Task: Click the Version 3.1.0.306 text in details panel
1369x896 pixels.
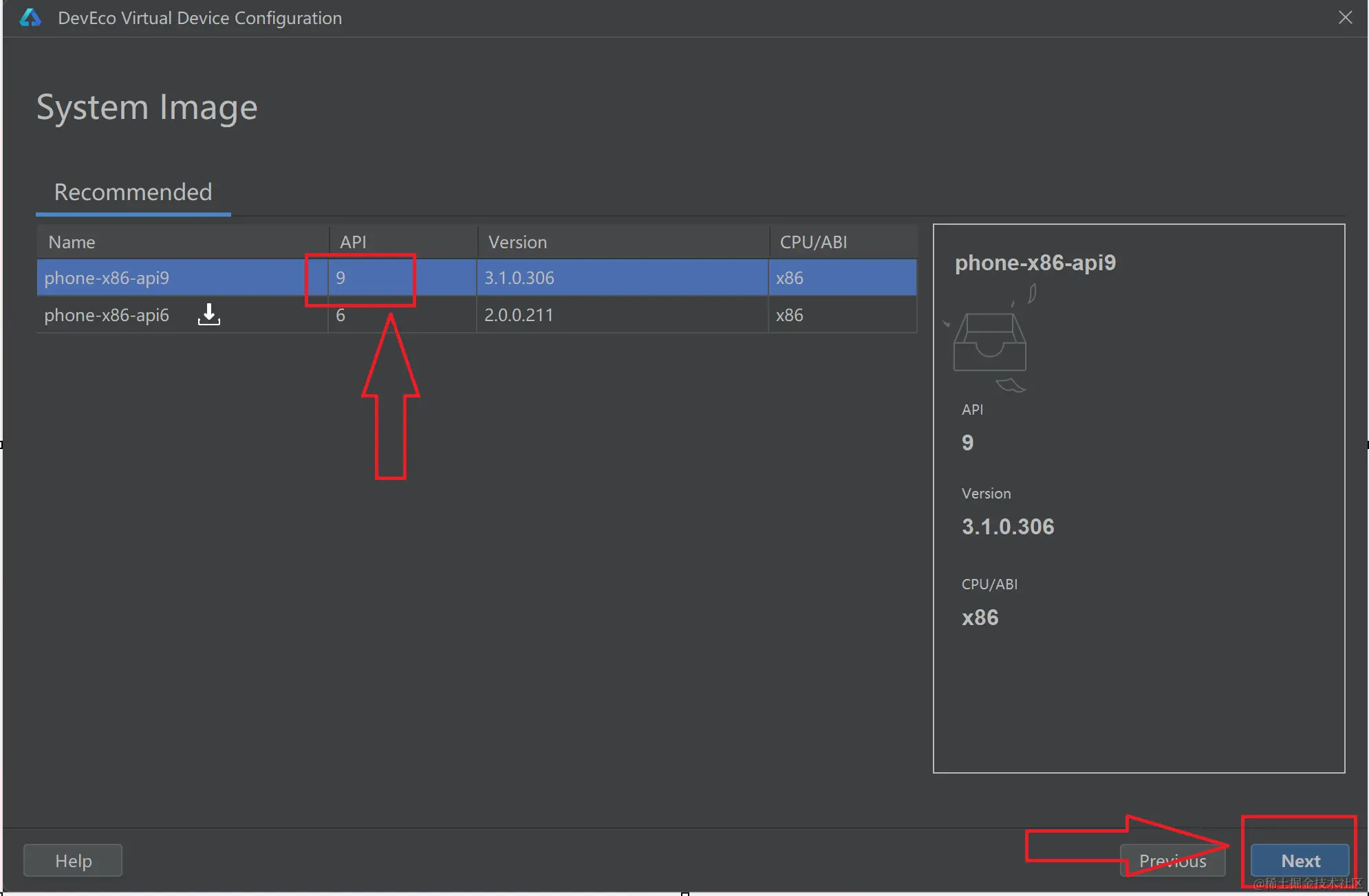Action: [1007, 527]
